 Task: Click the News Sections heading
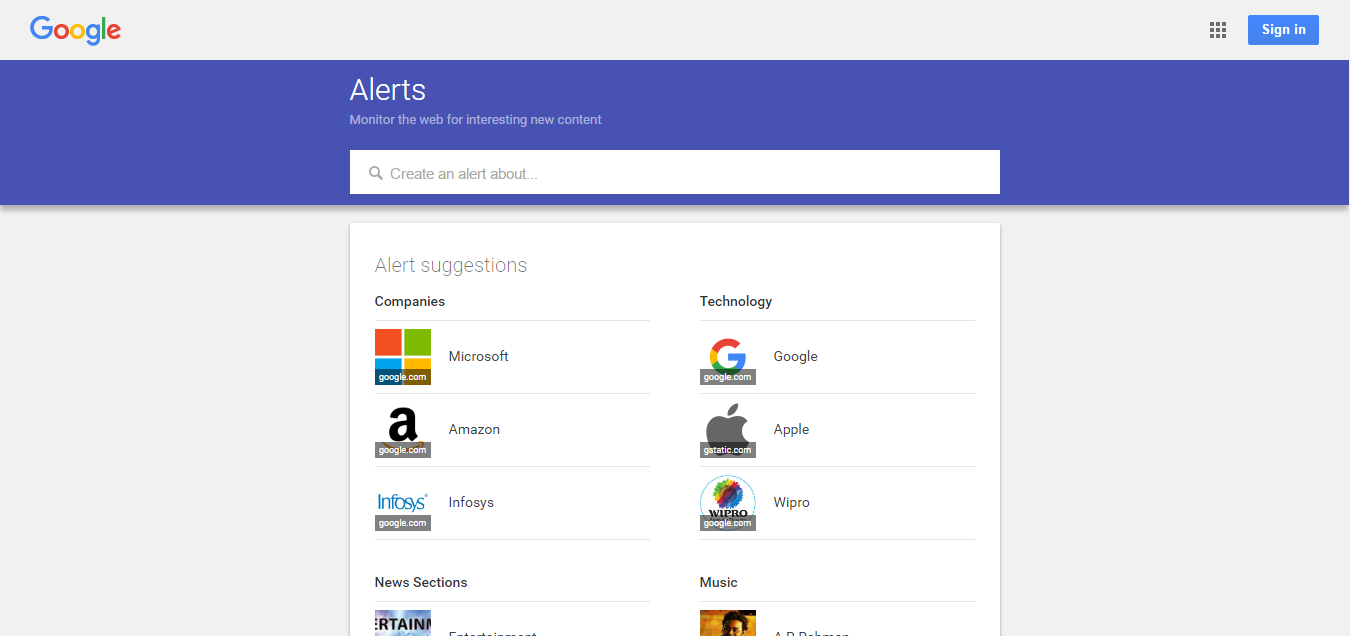point(421,582)
